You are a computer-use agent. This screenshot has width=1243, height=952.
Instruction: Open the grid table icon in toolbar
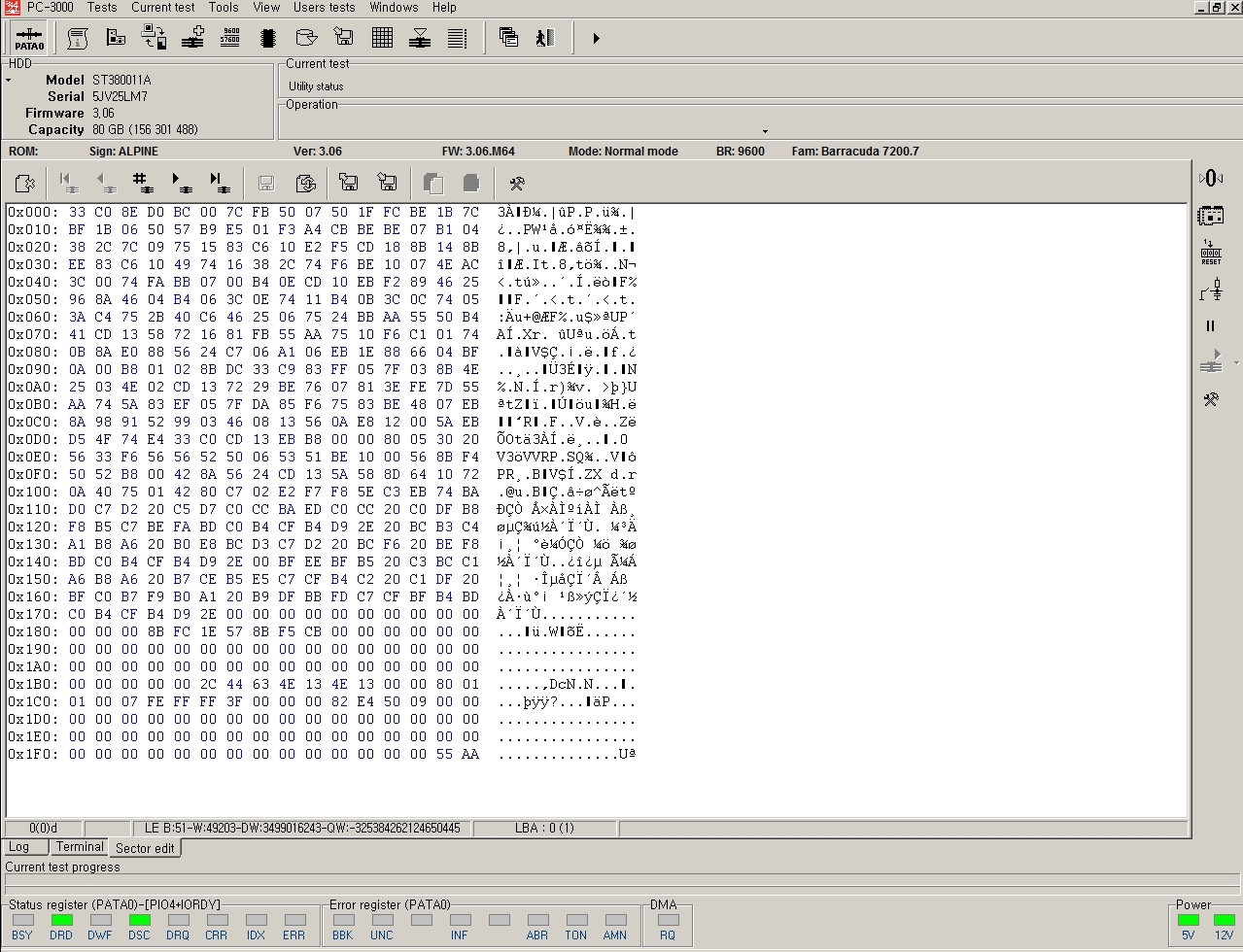[x=382, y=38]
